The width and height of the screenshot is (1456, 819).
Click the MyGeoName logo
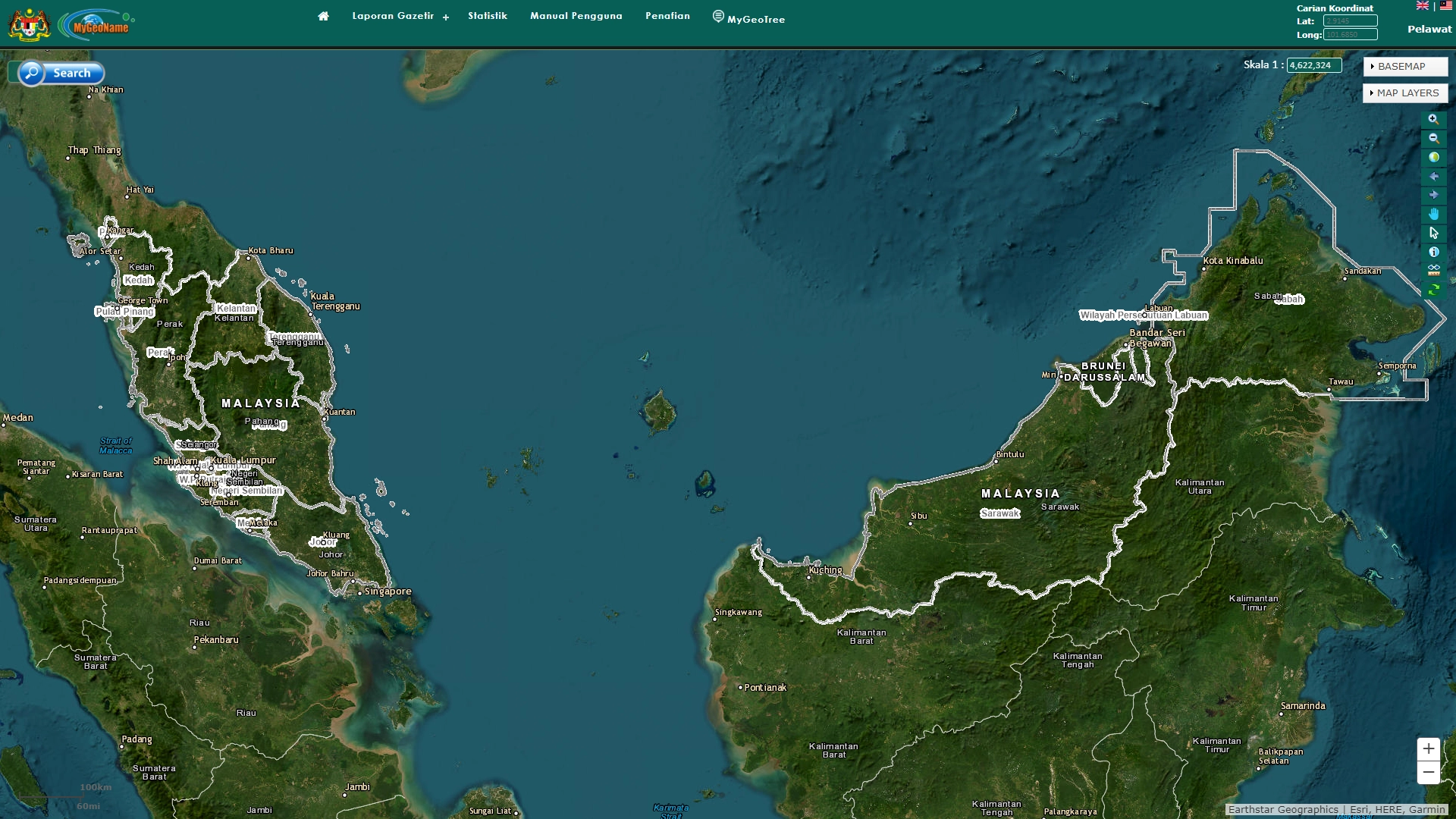click(x=96, y=25)
